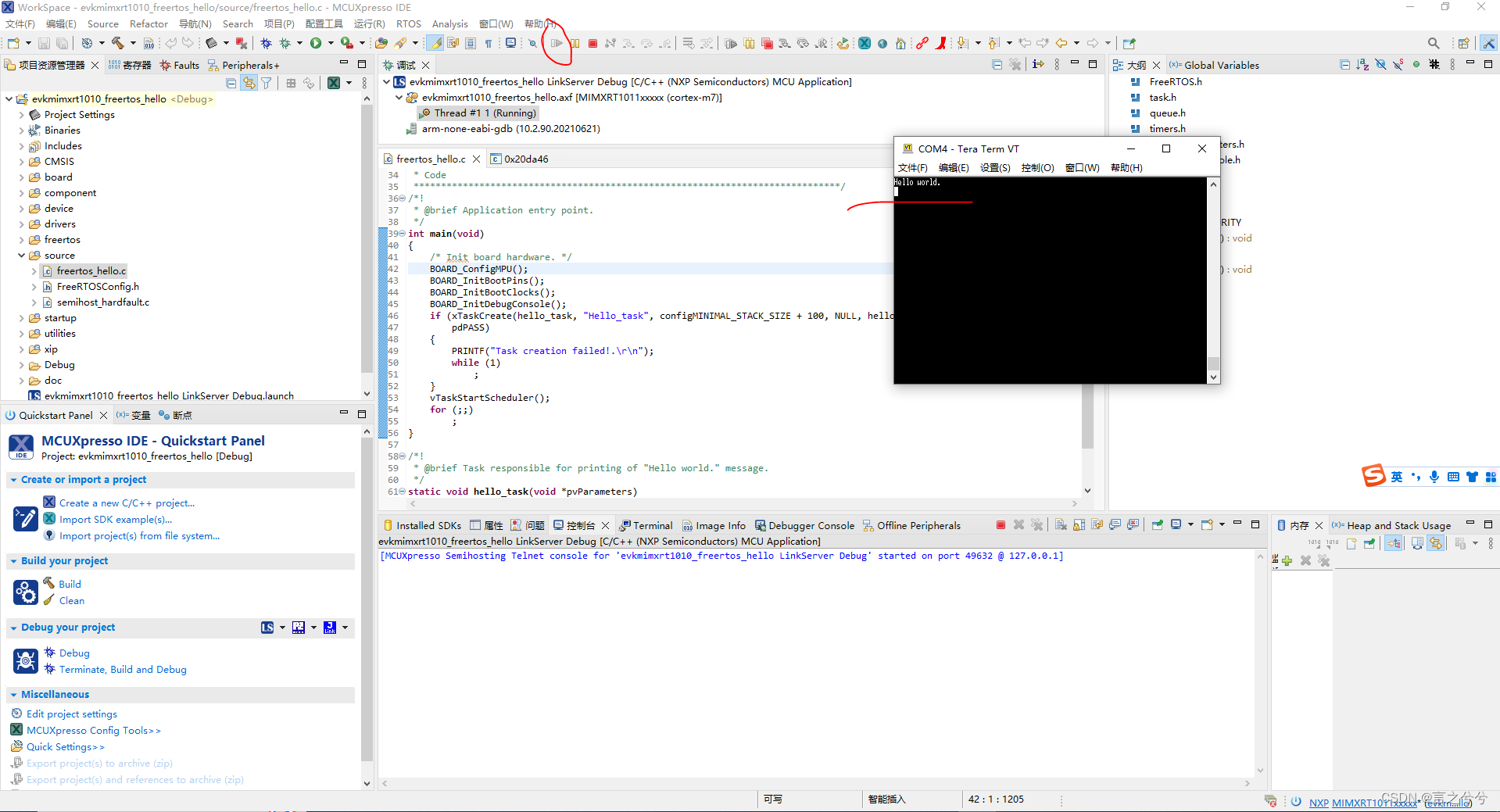Image resolution: width=1500 pixels, height=812 pixels.
Task: Click the green Run button in toolbar
Action: pos(316,43)
